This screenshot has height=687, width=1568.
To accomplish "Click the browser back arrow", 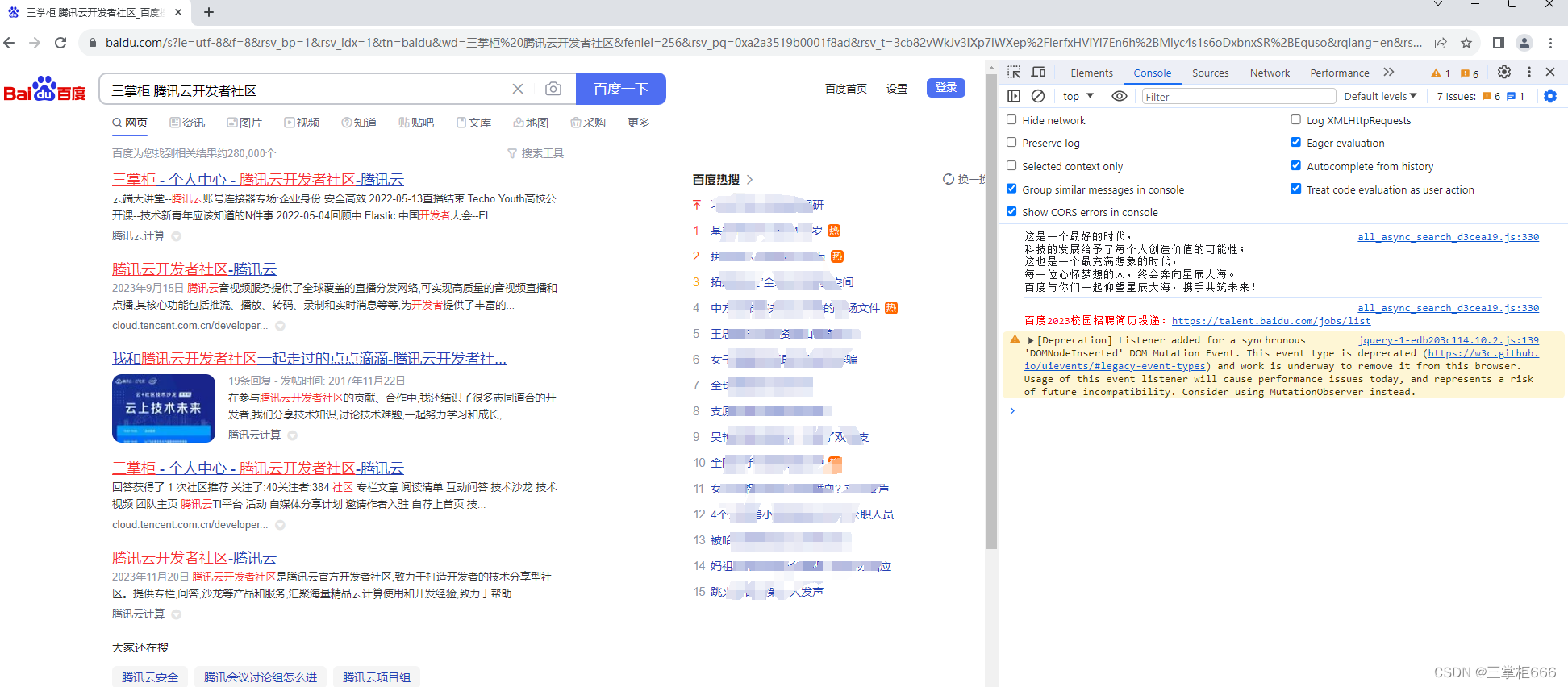I will pyautogui.click(x=10, y=43).
